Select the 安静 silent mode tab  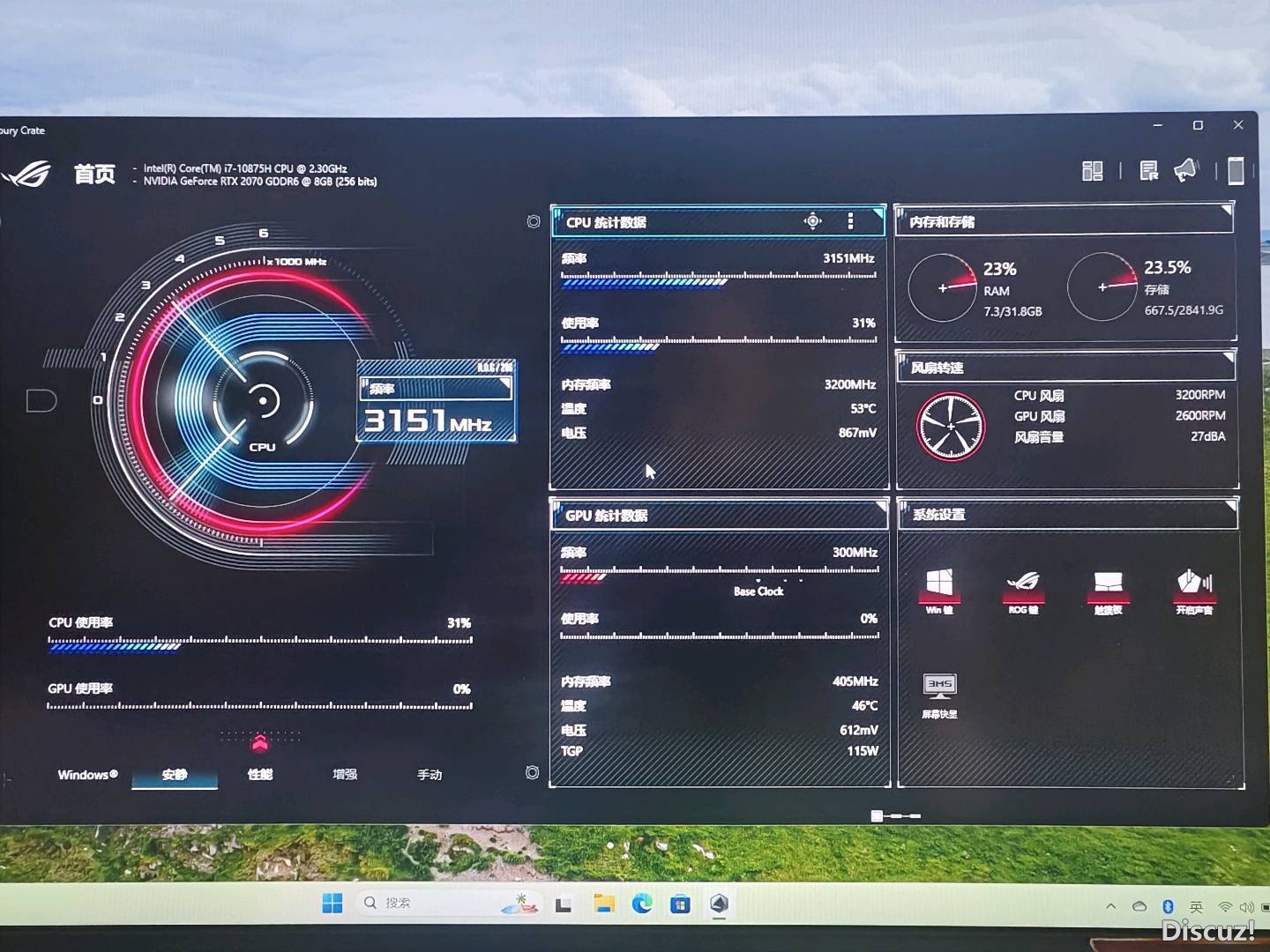[x=175, y=775]
